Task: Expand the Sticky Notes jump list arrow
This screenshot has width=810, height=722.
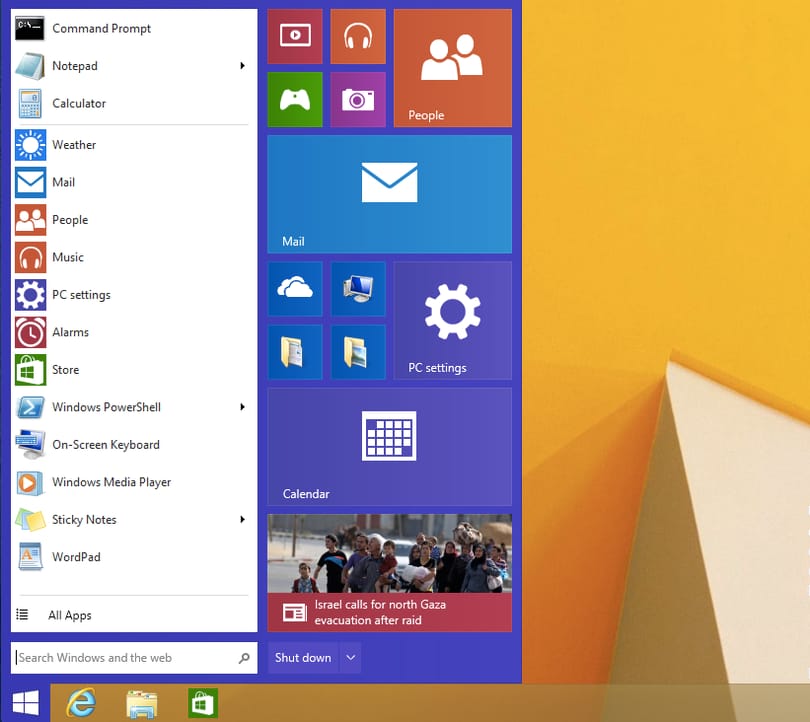Action: [242, 519]
